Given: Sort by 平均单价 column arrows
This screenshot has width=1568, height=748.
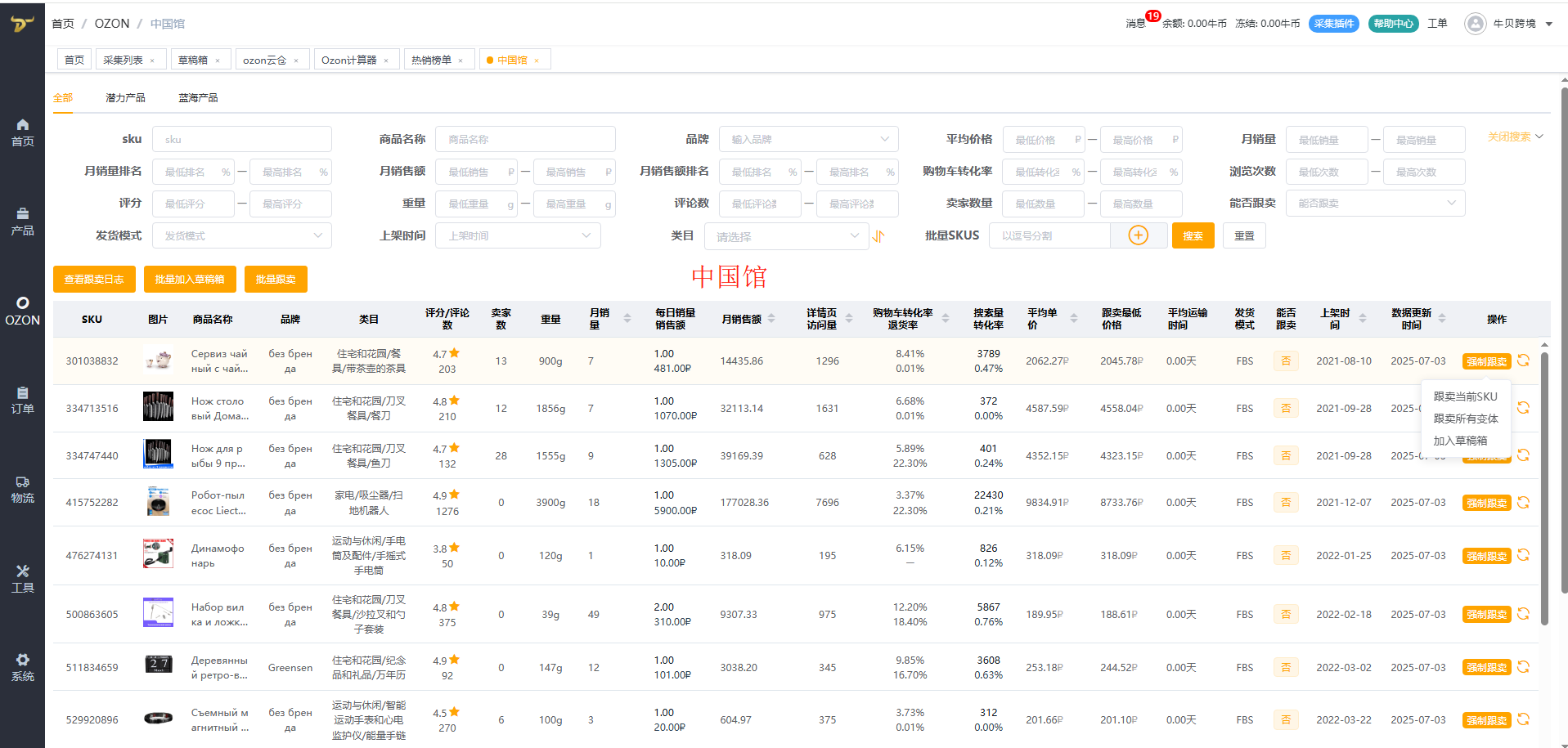Looking at the screenshot, I should point(1074,319).
